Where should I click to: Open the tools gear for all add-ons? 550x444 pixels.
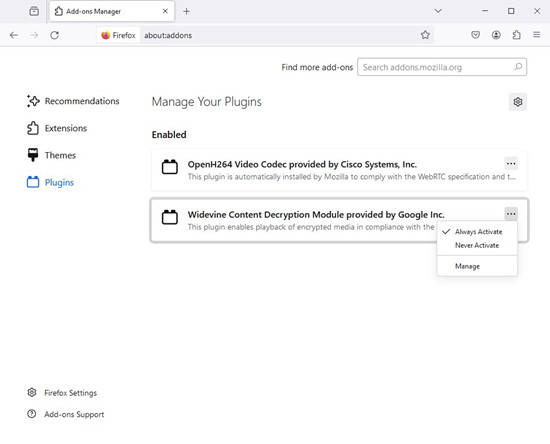point(518,102)
